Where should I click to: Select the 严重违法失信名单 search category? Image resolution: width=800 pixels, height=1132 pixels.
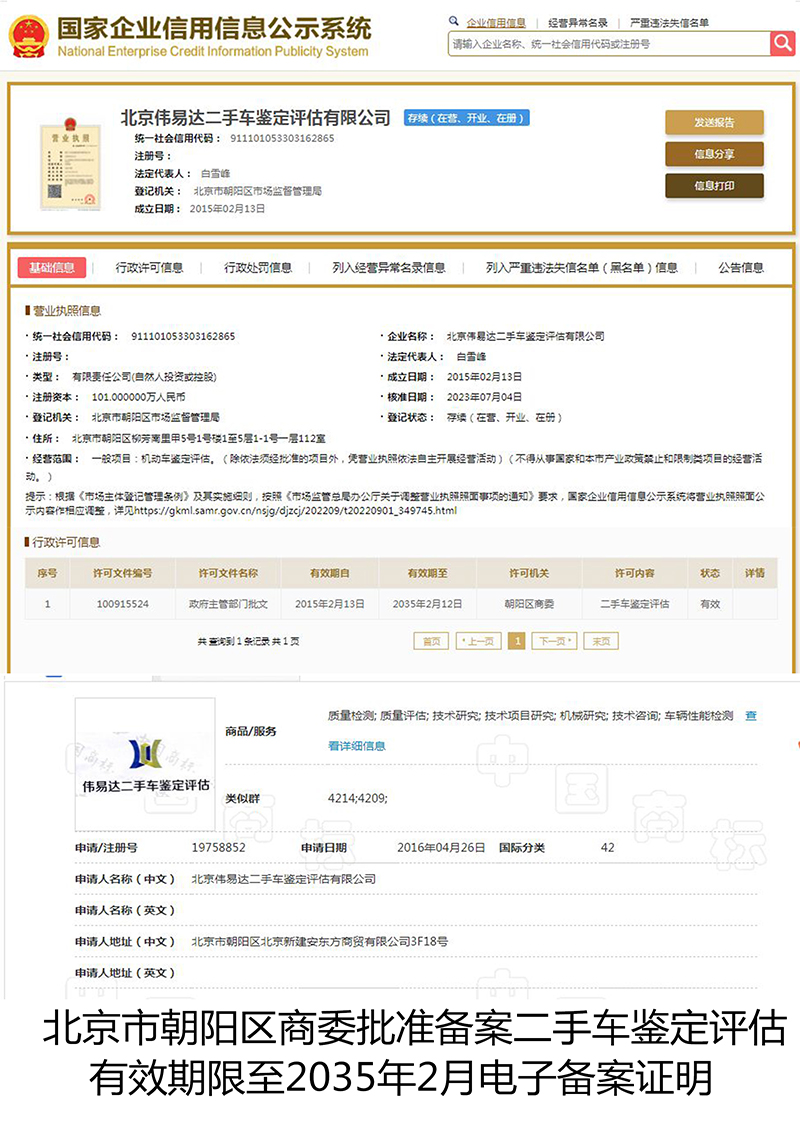669,22
